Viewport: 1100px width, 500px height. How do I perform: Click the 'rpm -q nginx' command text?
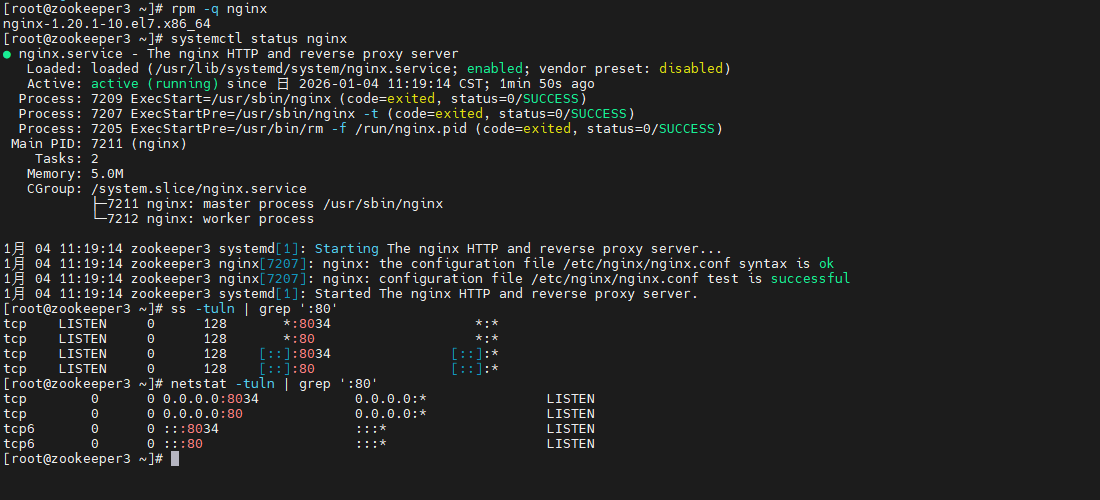tap(219, 9)
